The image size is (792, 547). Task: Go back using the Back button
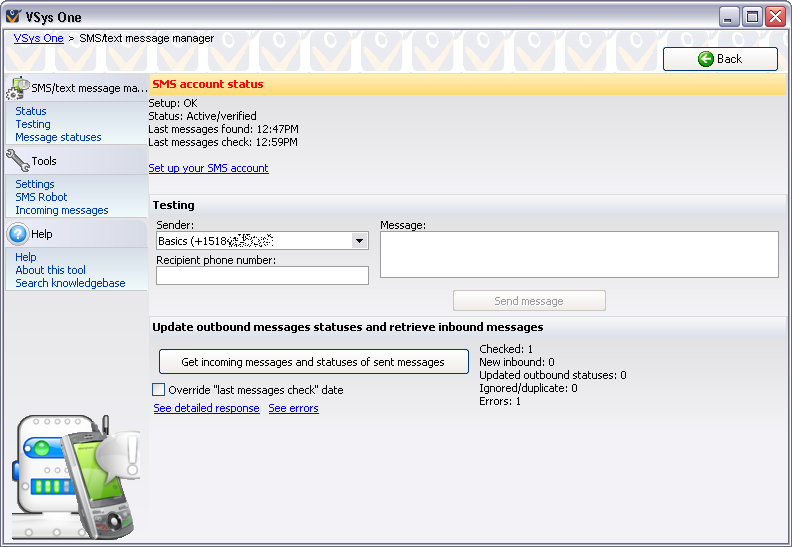pyautogui.click(x=720, y=59)
